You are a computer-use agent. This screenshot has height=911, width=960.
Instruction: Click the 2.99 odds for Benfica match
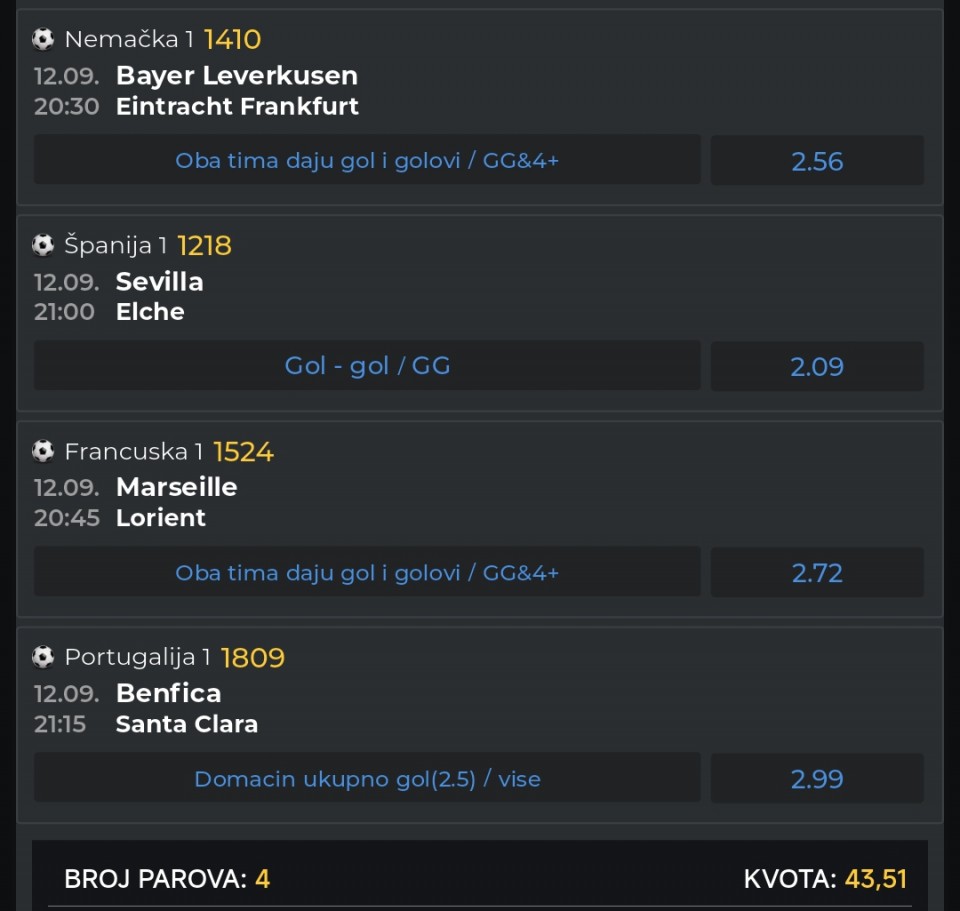point(817,779)
